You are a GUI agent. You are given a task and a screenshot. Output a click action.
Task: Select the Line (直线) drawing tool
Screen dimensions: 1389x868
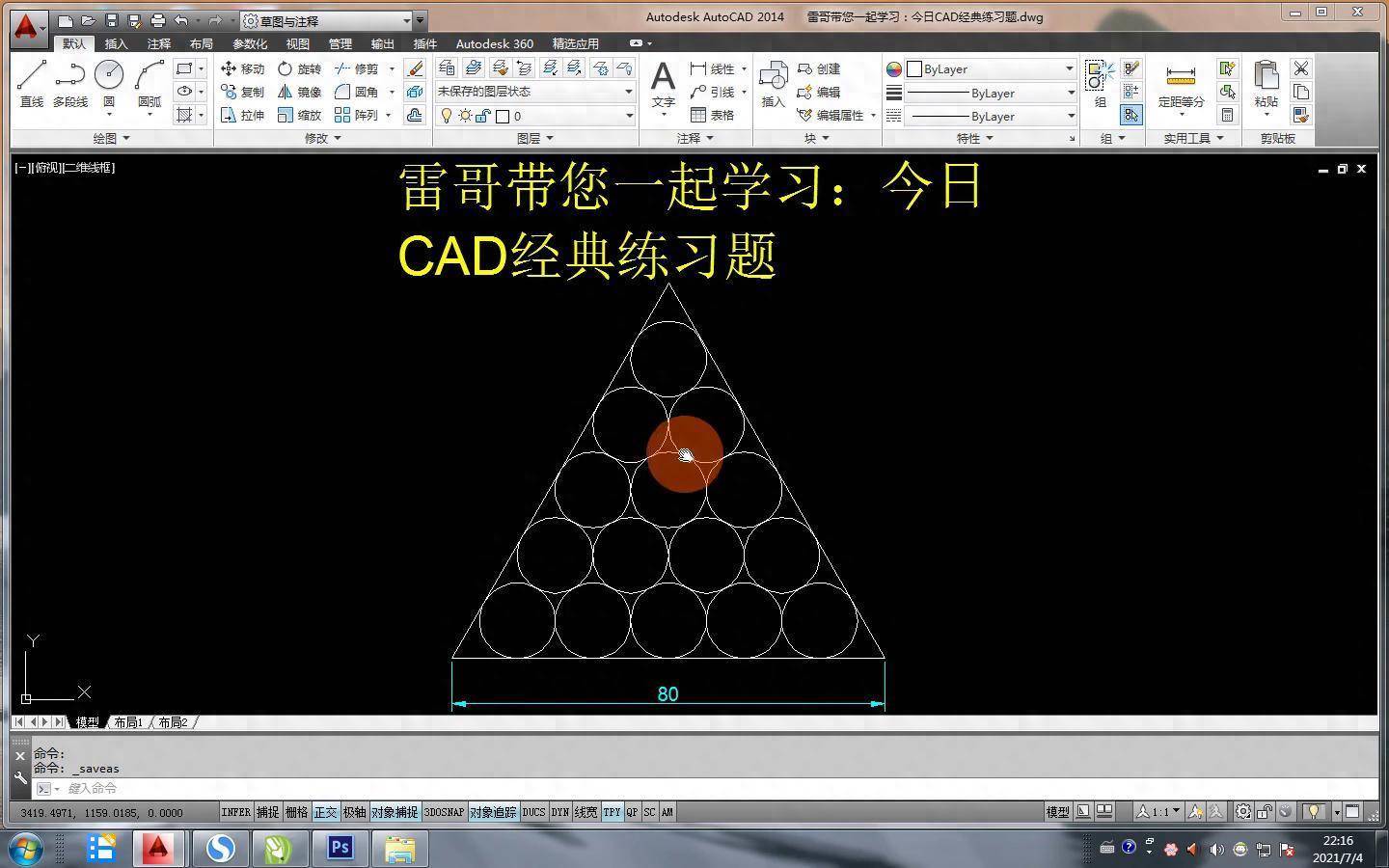[x=32, y=82]
